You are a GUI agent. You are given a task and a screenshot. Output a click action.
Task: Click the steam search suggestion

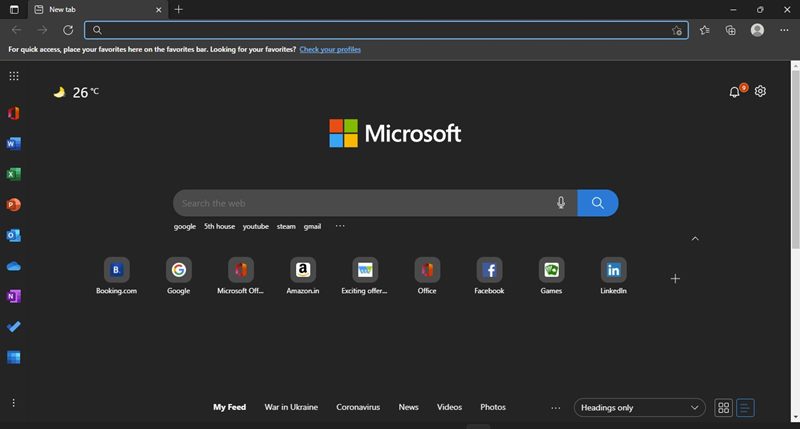[x=286, y=226]
